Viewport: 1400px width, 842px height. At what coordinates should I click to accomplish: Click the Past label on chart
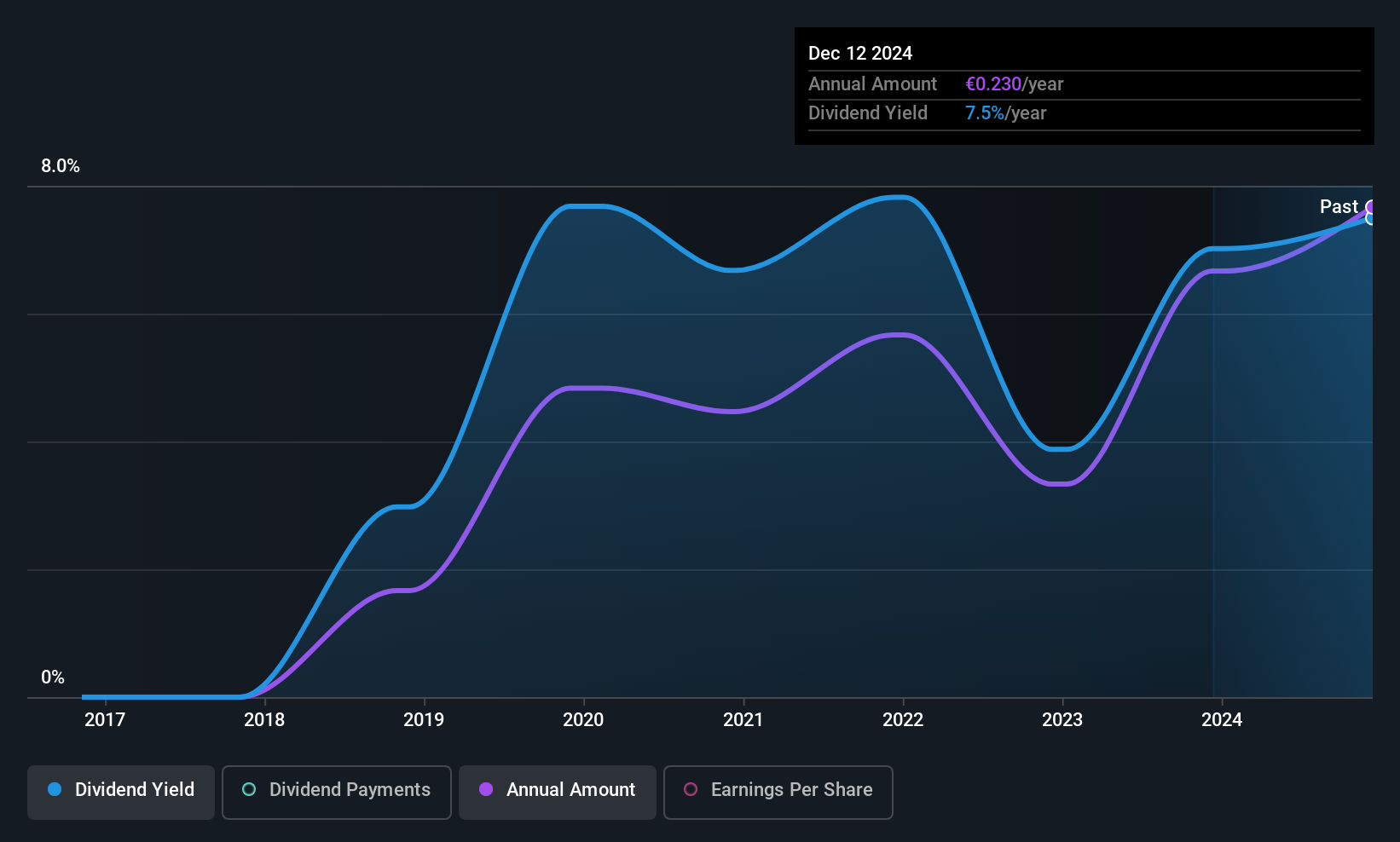1339,206
